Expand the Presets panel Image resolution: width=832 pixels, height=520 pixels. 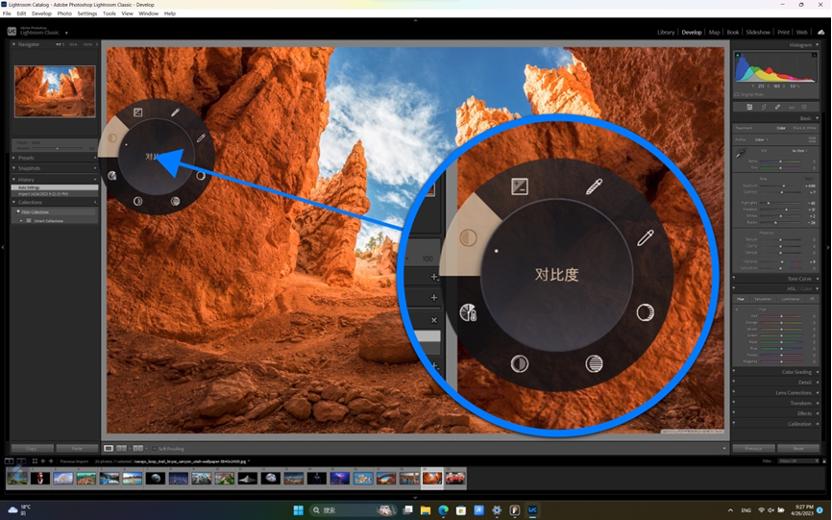tap(14, 158)
